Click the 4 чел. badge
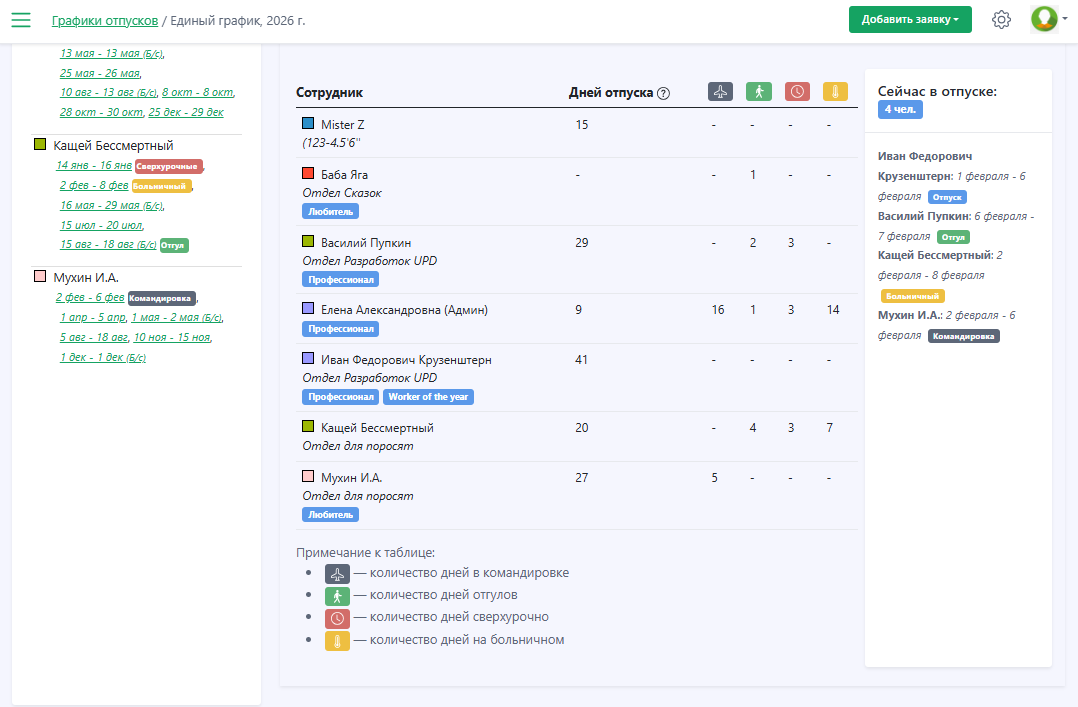This screenshot has width=1078, height=707. 900,110
